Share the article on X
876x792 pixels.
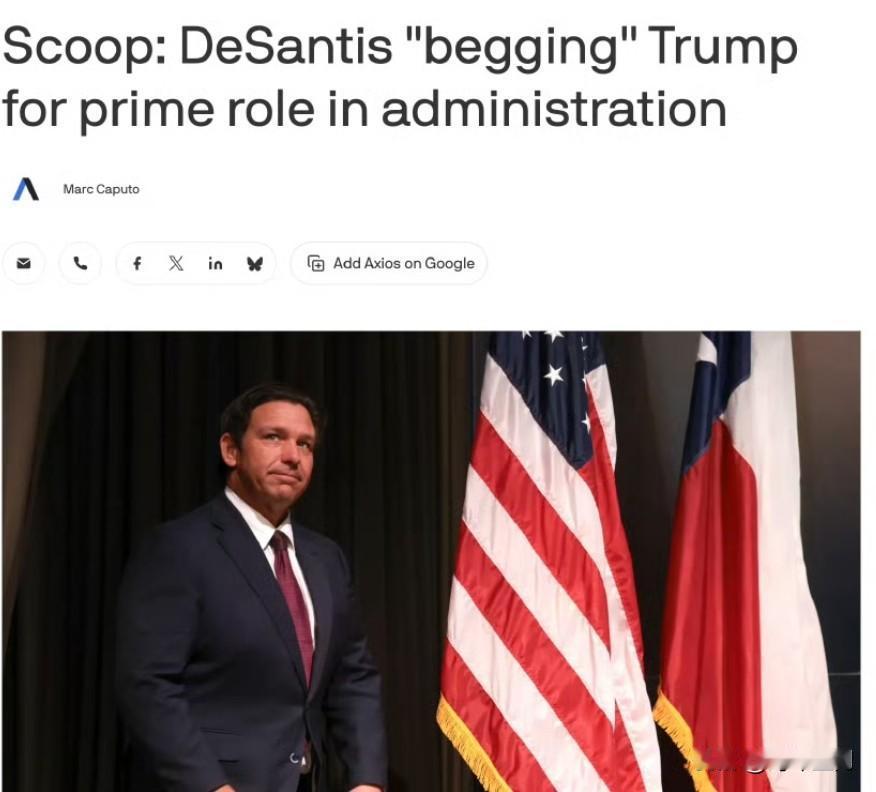tap(176, 263)
